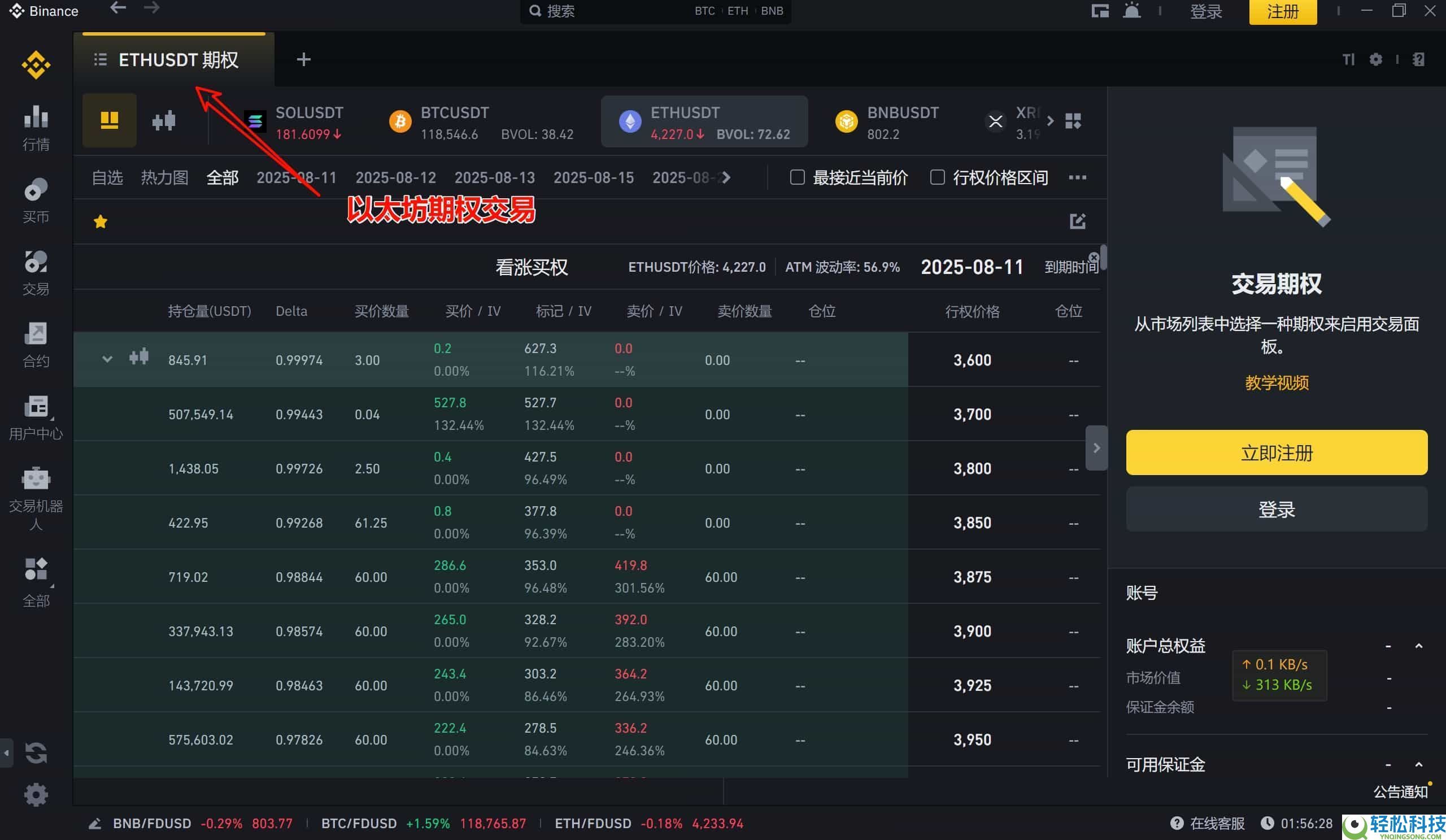The image size is (1446, 840).
Task: Open the ... menu for more expiry dates
Action: coord(1078,178)
